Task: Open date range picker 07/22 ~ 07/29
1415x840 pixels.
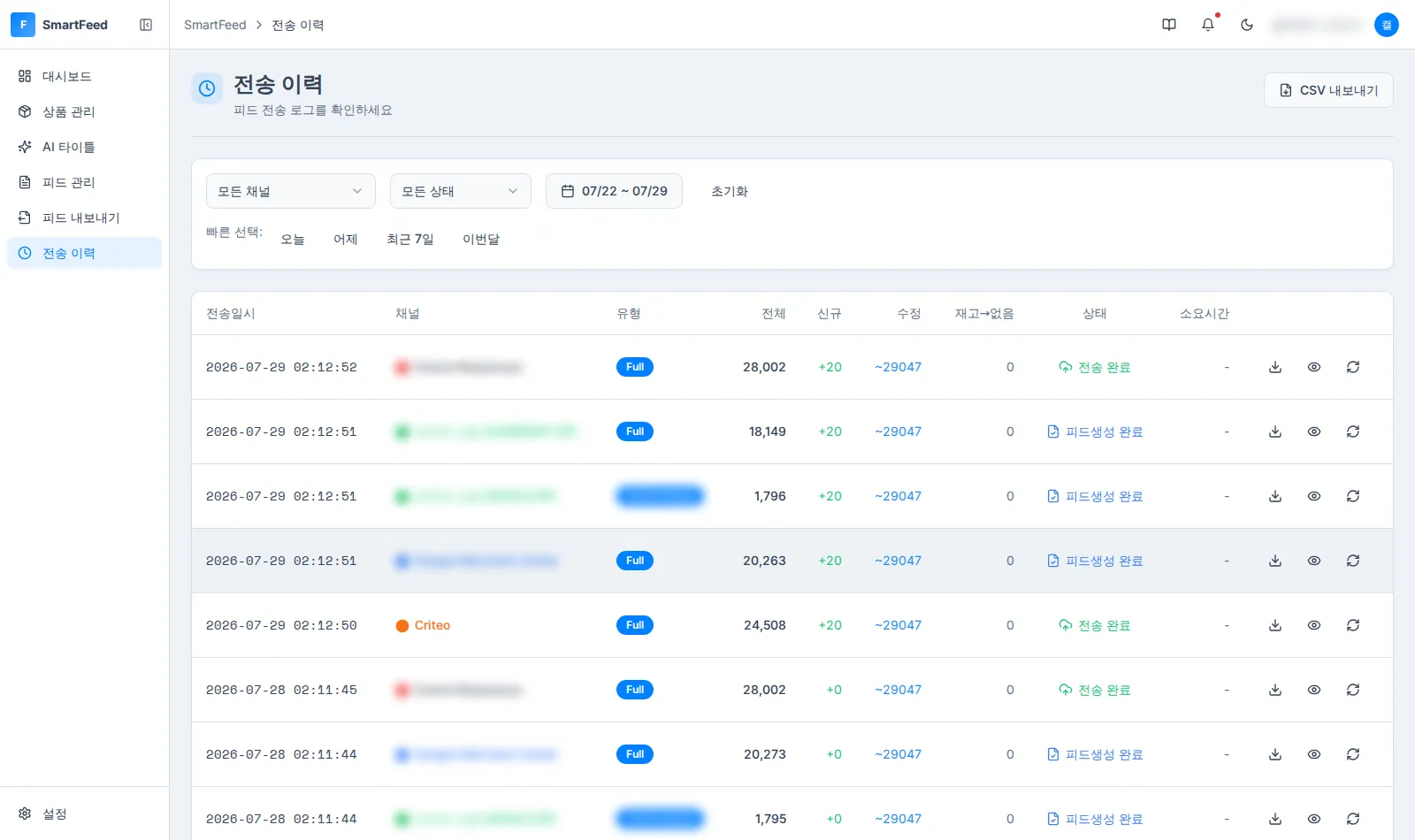Action: (x=614, y=191)
